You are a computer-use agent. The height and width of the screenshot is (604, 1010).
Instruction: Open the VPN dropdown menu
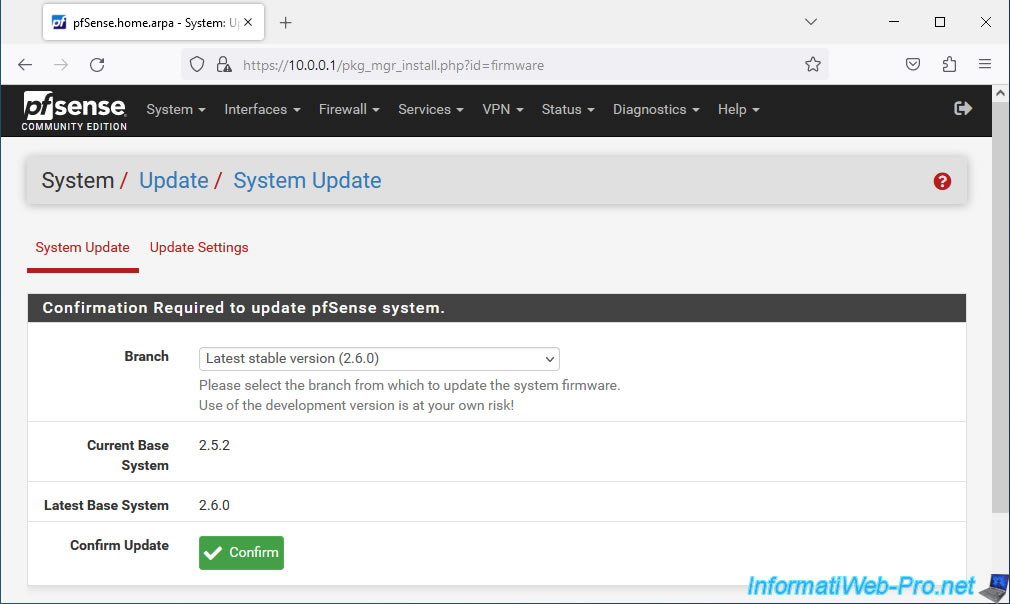pos(502,109)
